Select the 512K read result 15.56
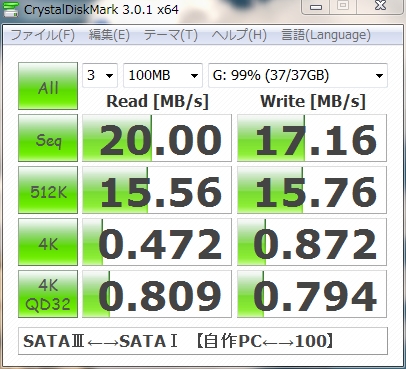Screen dimensions: 406x369 [x=157, y=190]
